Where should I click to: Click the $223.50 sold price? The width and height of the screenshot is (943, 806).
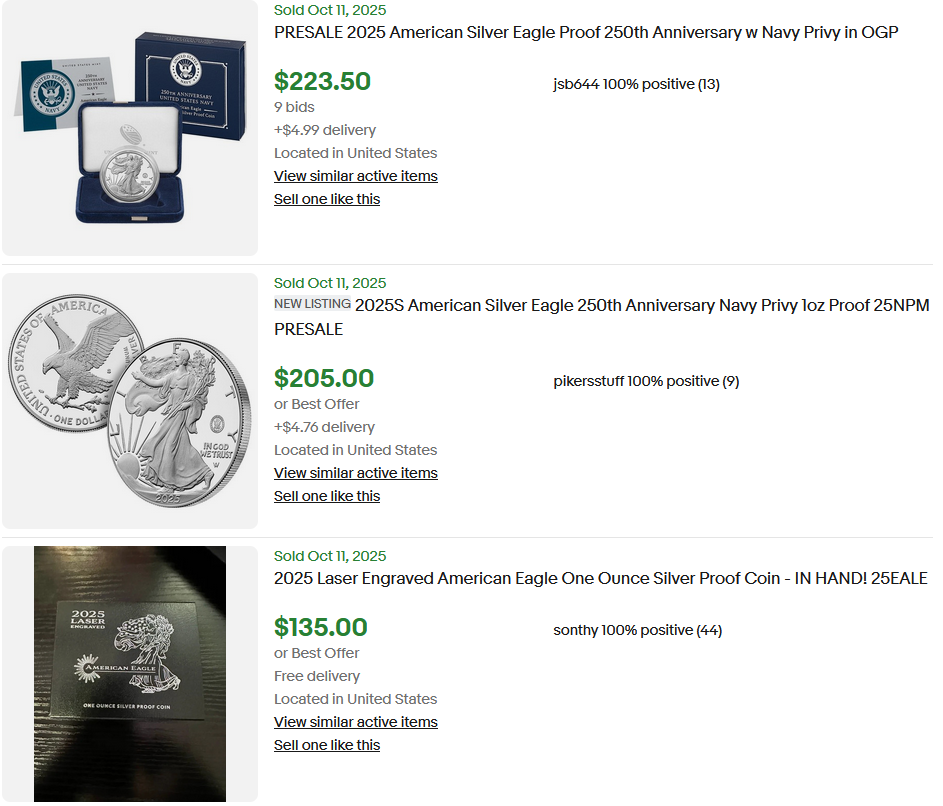click(x=322, y=81)
